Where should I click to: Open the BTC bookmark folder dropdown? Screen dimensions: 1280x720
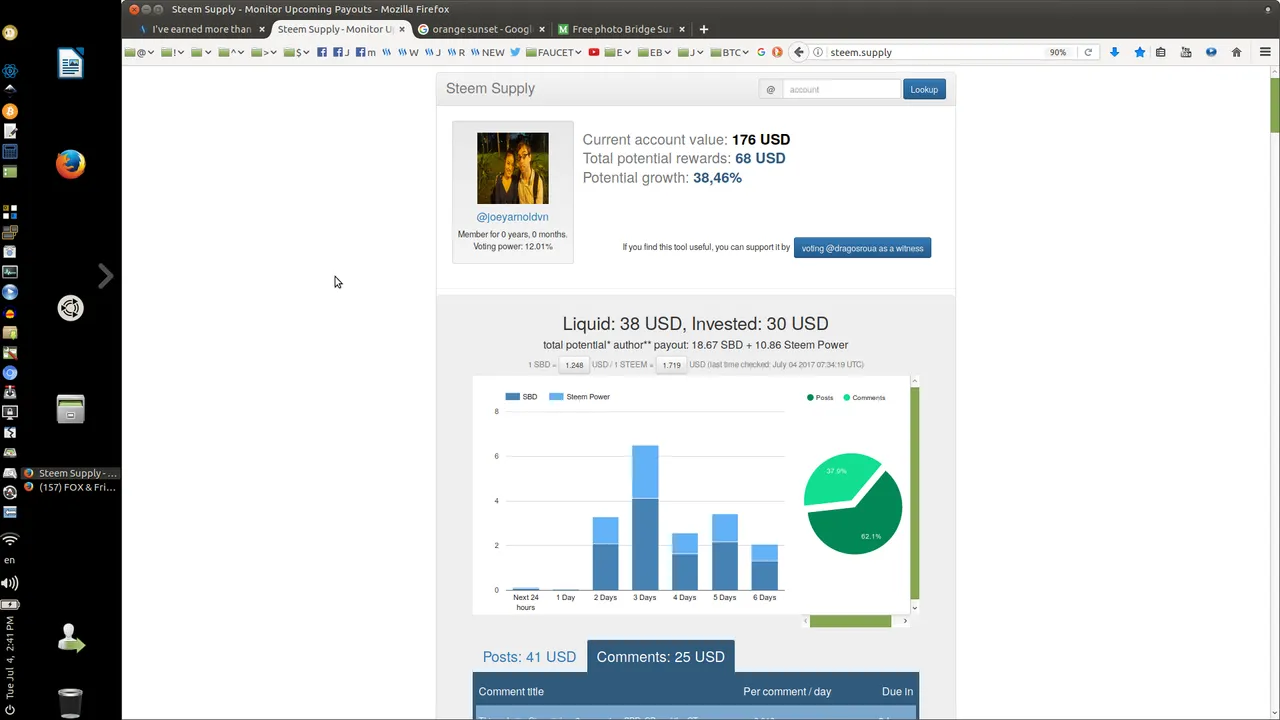[729, 52]
